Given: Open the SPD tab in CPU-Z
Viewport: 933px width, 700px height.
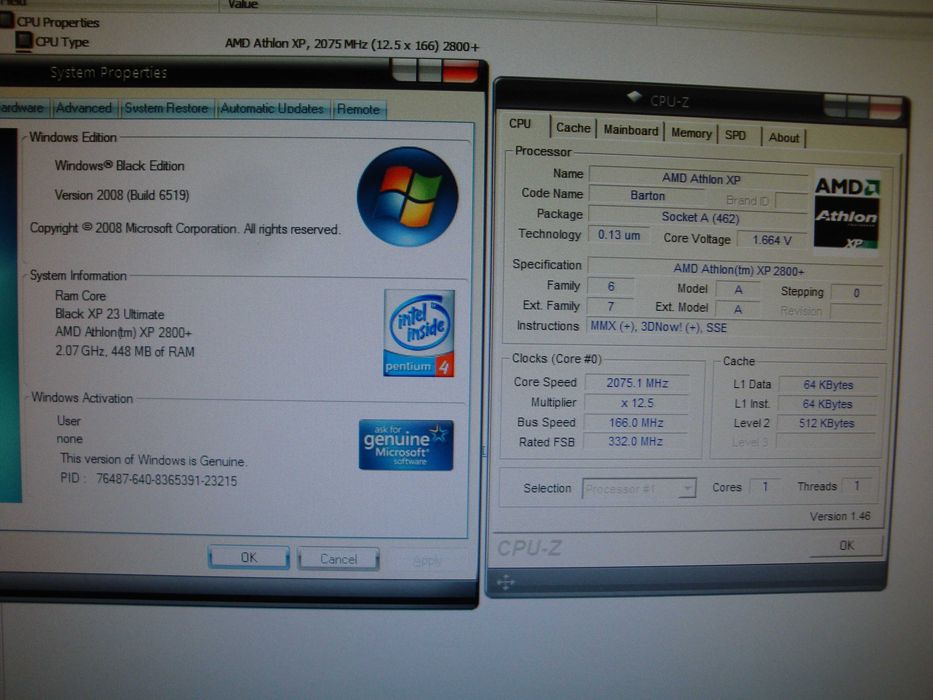Looking at the screenshot, I should [x=738, y=135].
